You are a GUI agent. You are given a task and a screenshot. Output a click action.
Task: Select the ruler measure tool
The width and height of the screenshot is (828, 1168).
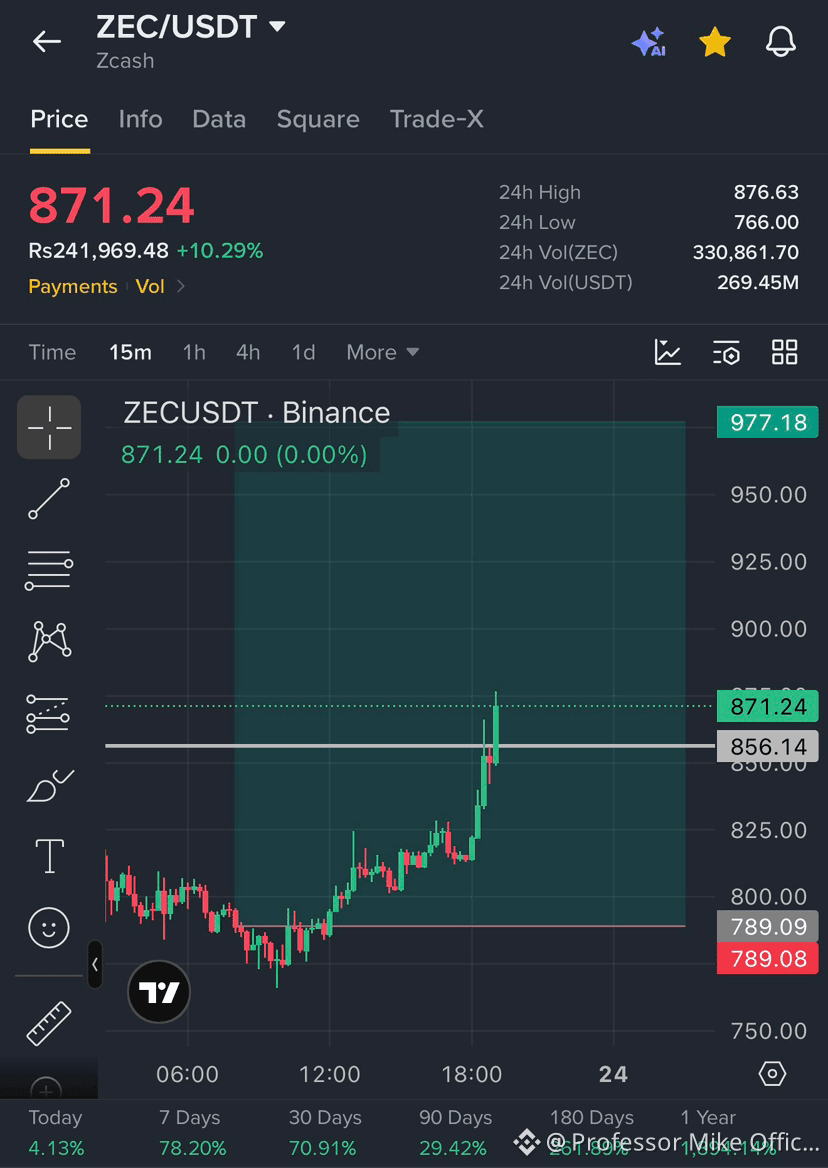[x=49, y=1023]
